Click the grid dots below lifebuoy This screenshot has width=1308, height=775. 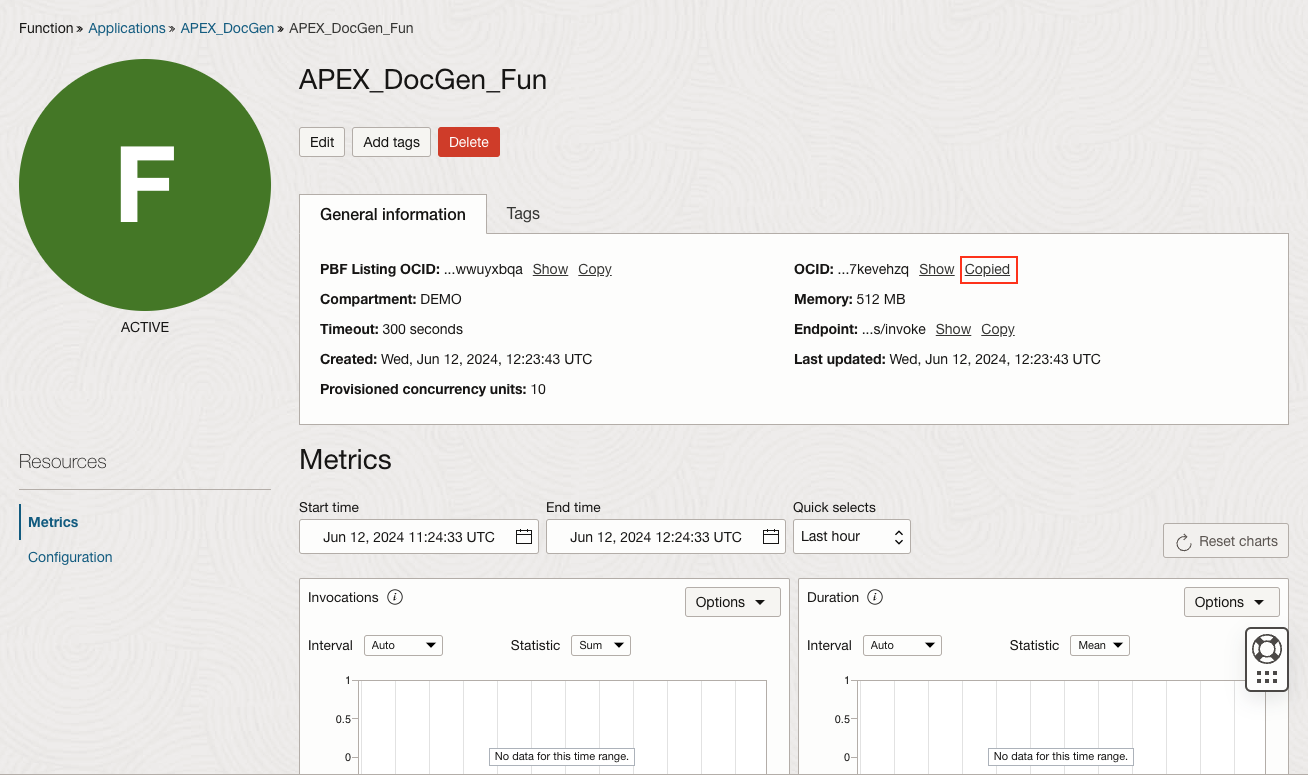click(x=1266, y=677)
